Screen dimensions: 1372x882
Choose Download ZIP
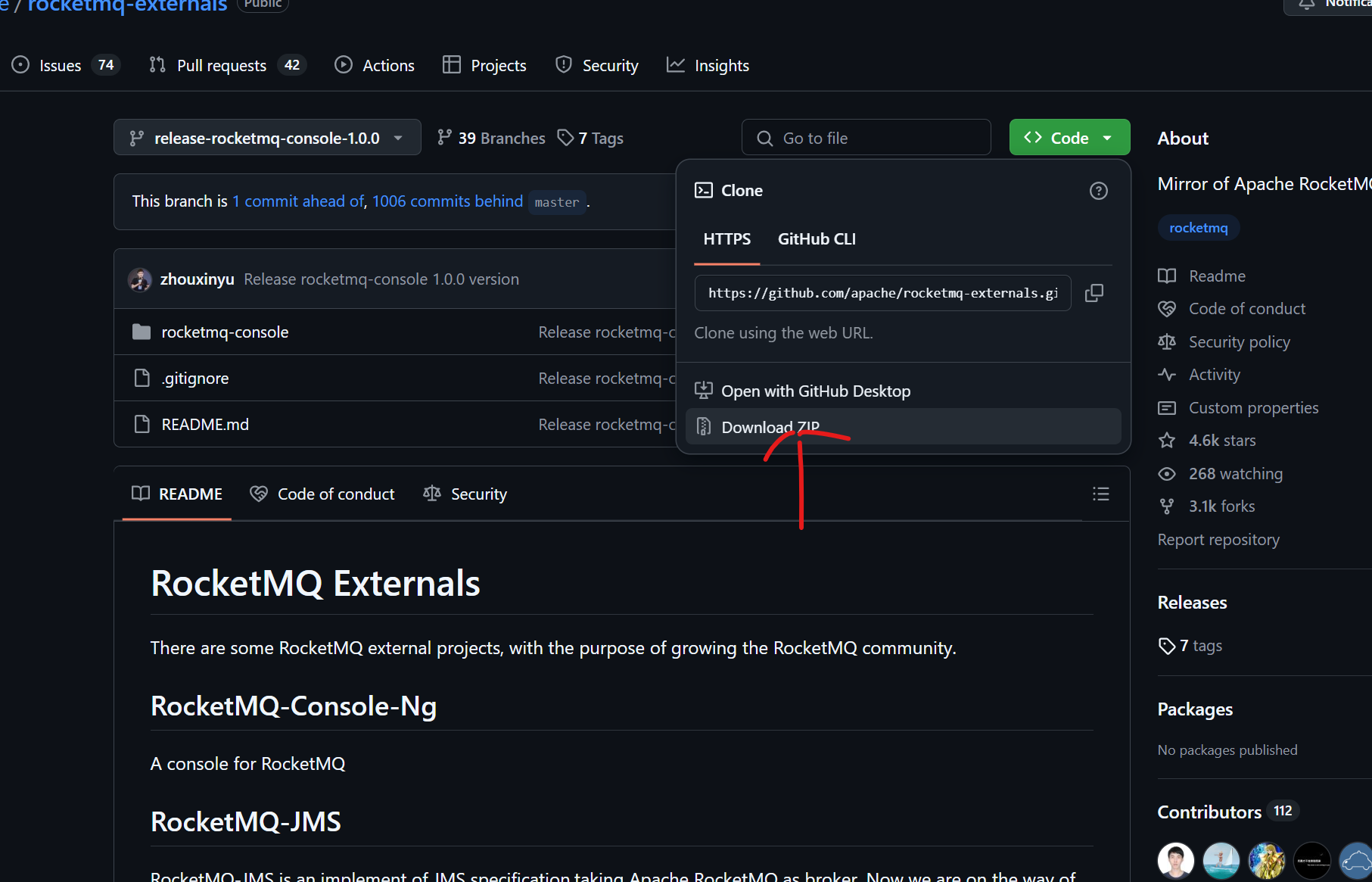(903, 426)
